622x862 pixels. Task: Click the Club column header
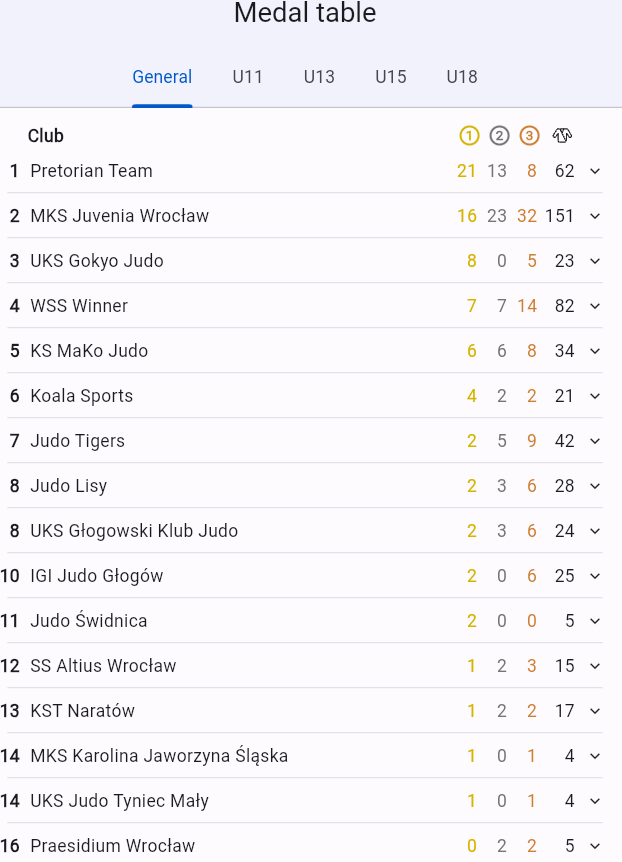(x=46, y=136)
